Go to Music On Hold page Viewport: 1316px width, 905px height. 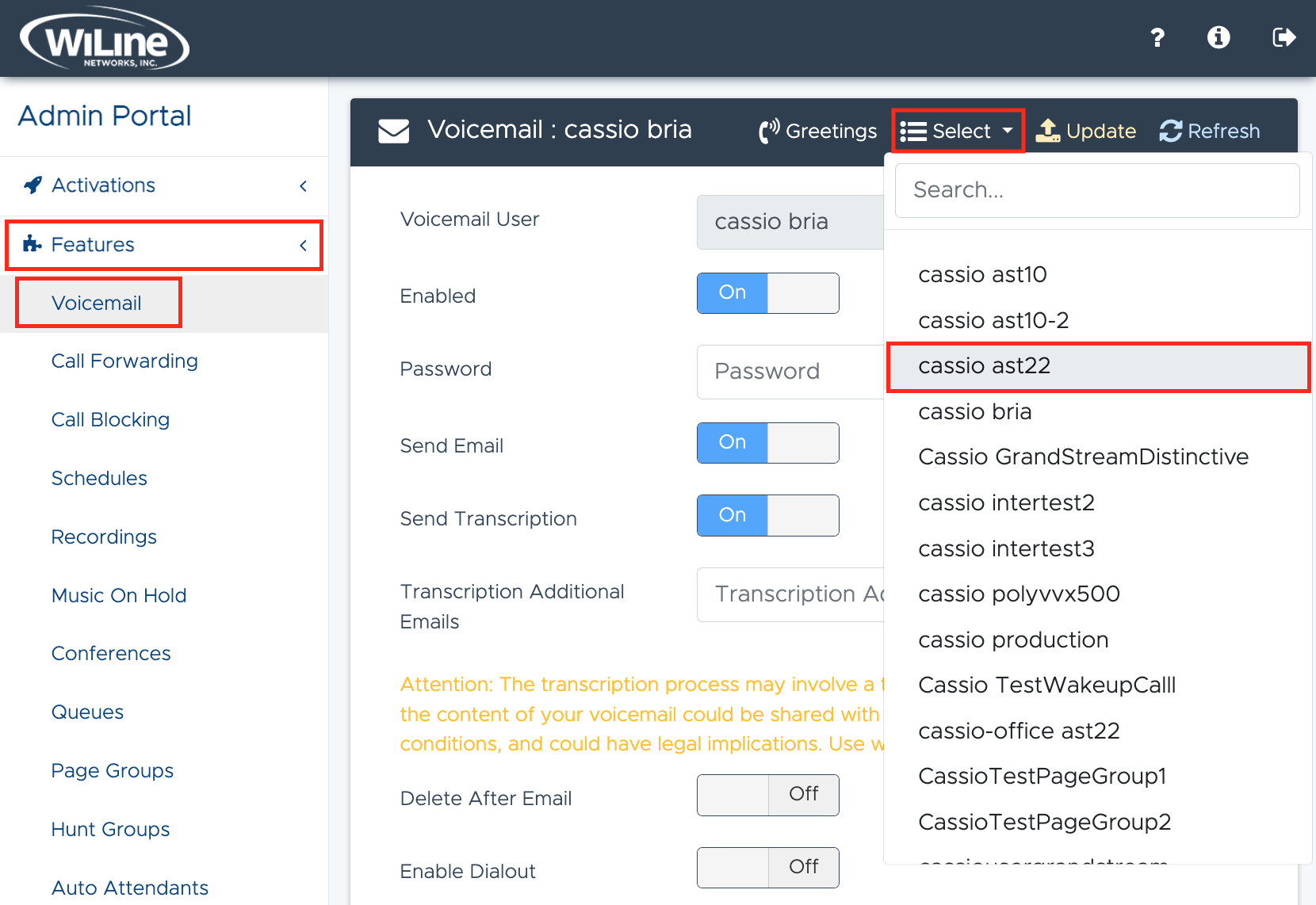click(119, 595)
